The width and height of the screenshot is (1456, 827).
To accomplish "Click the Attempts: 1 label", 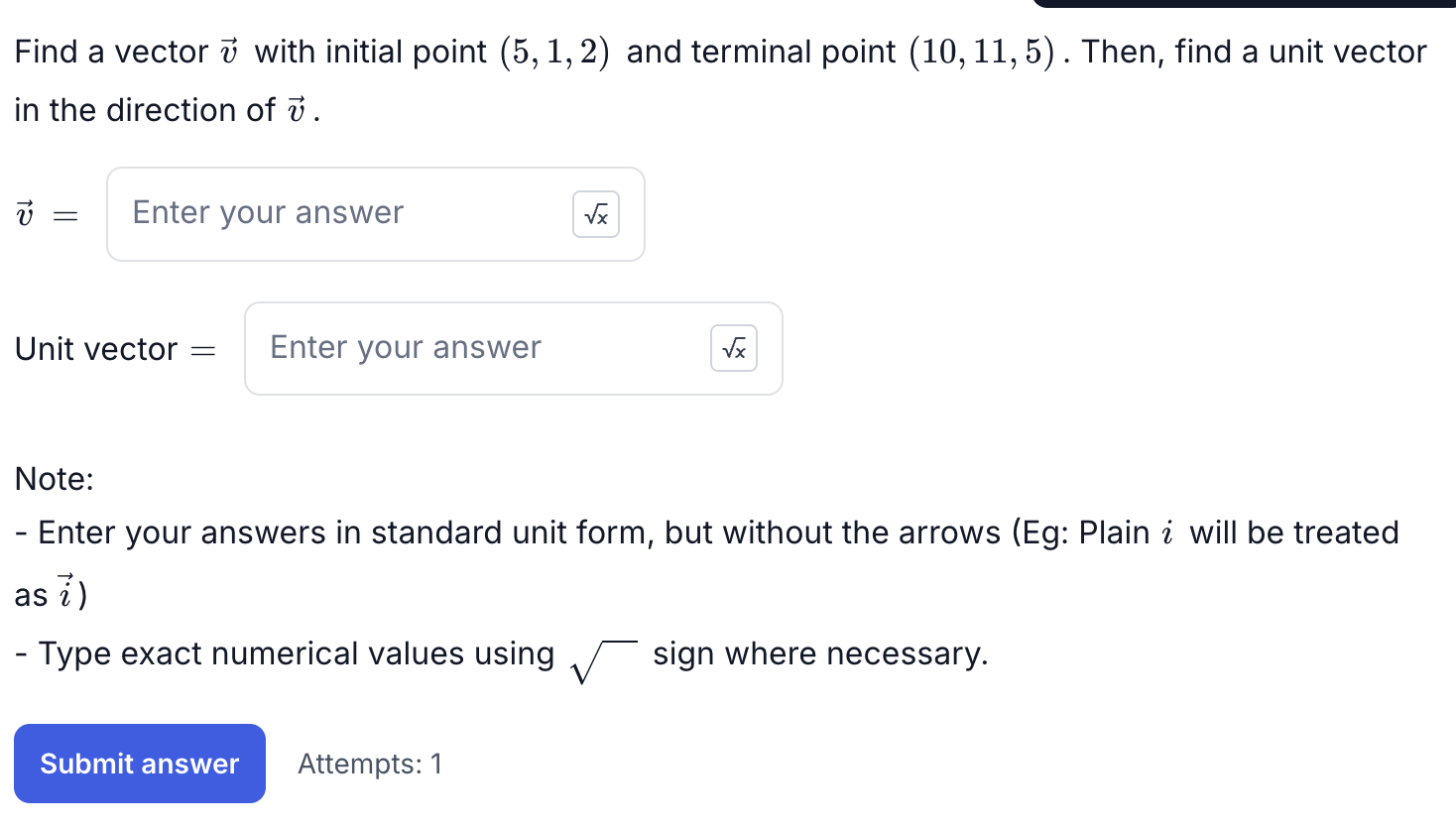I will (370, 764).
